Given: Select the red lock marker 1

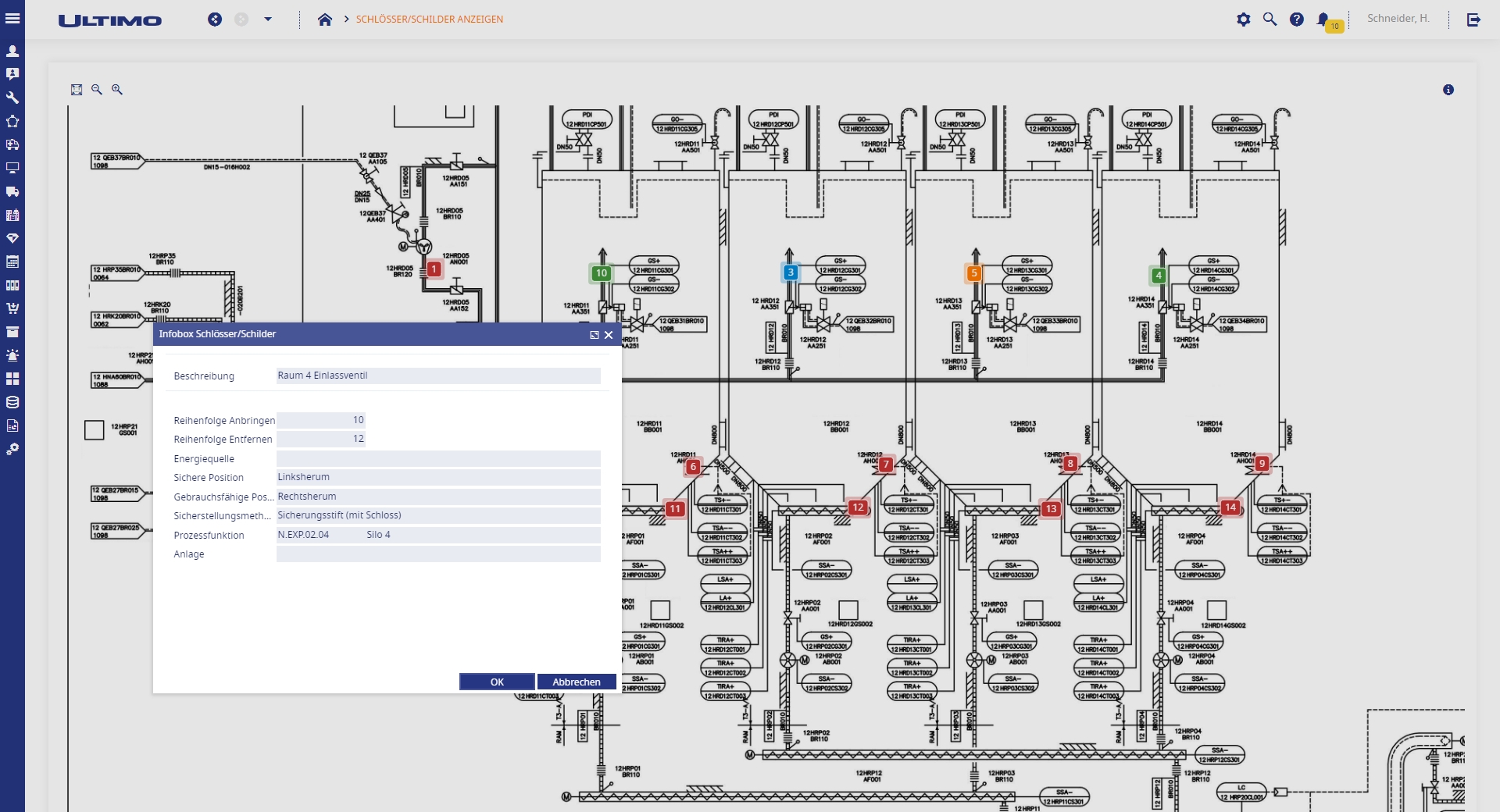Looking at the screenshot, I should tap(434, 269).
